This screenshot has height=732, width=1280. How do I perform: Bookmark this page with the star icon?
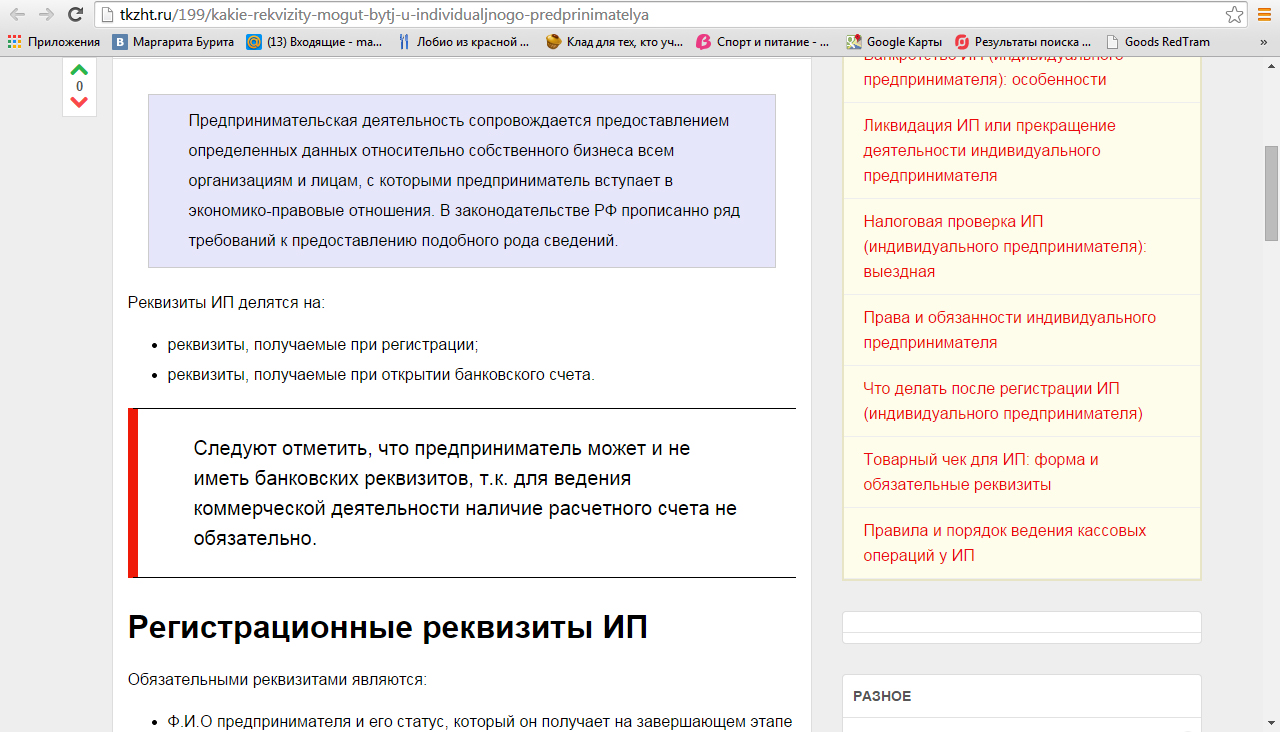coord(1235,15)
